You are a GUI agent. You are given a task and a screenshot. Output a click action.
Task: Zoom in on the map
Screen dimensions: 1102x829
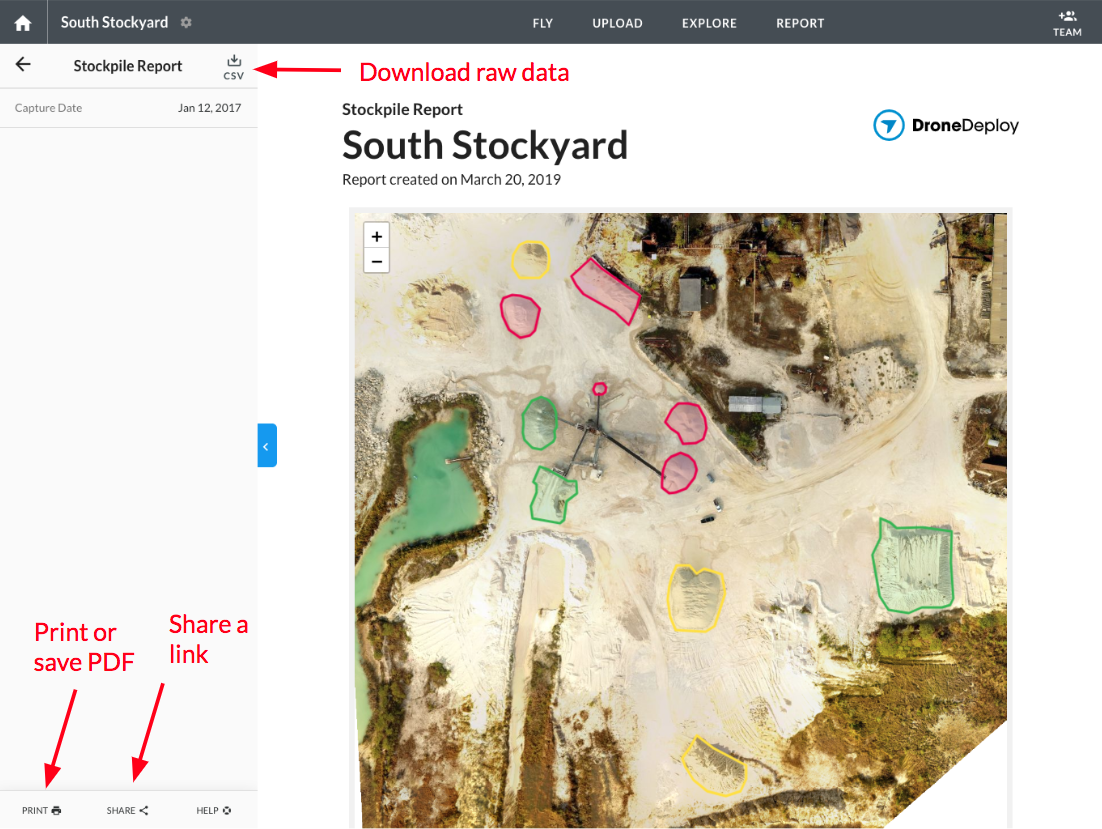[377, 236]
